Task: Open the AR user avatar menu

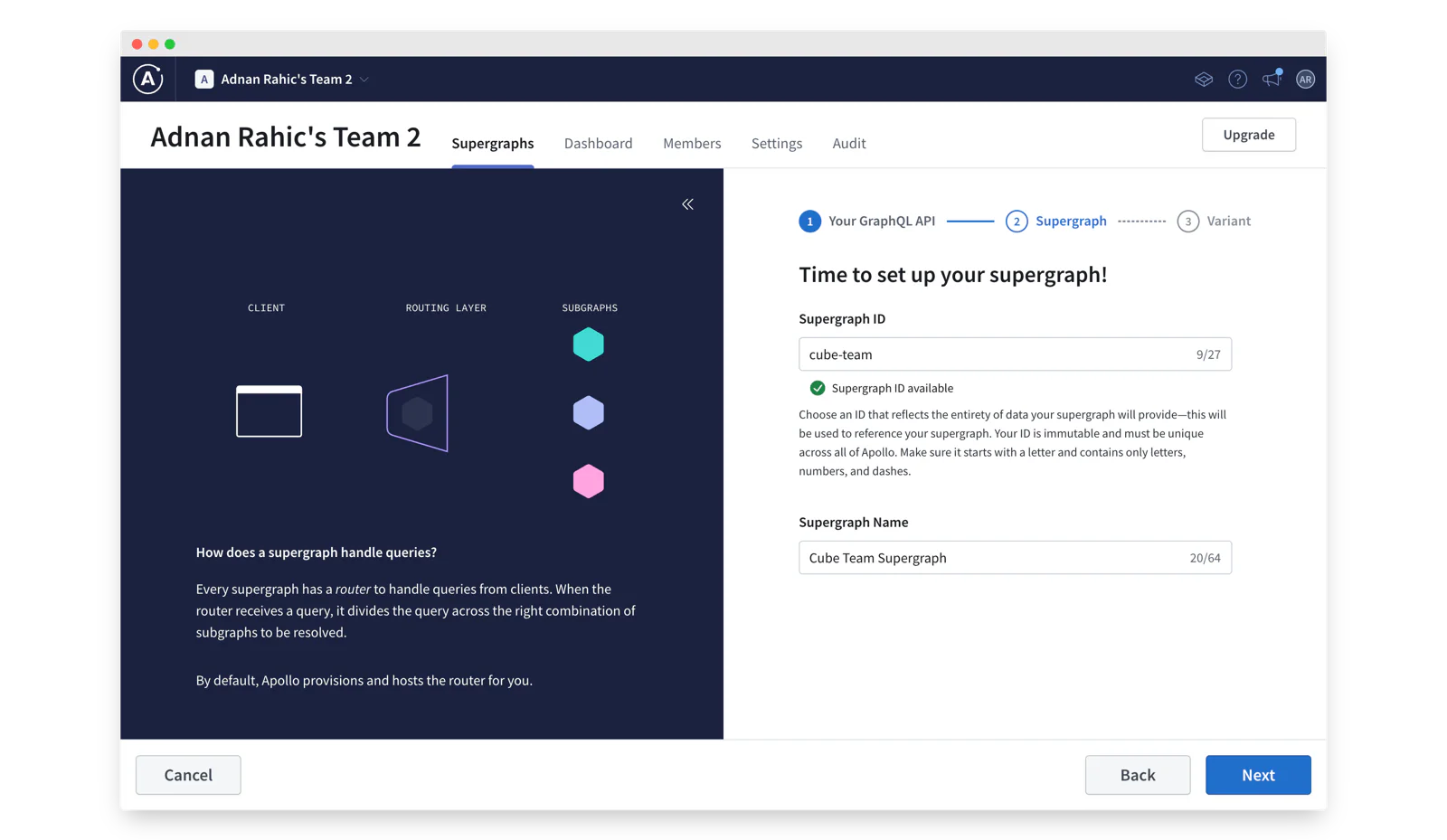Action: tap(1305, 80)
